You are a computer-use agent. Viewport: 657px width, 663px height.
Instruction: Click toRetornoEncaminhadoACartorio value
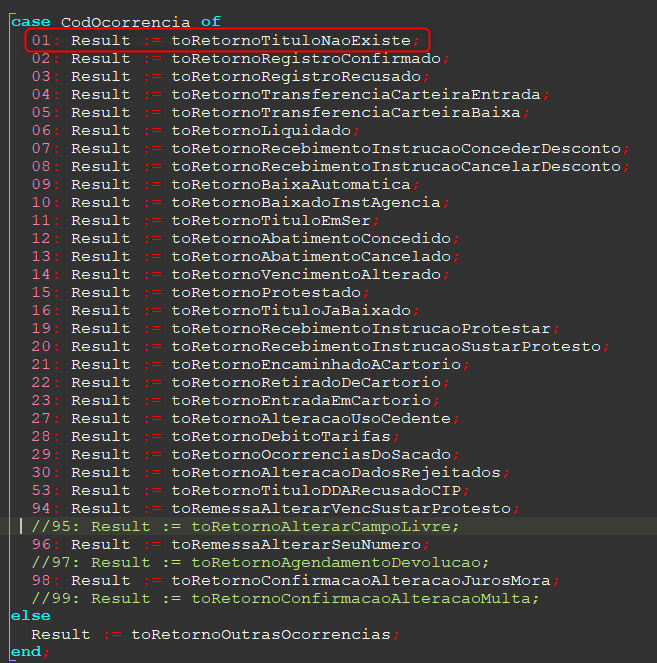[316, 364]
